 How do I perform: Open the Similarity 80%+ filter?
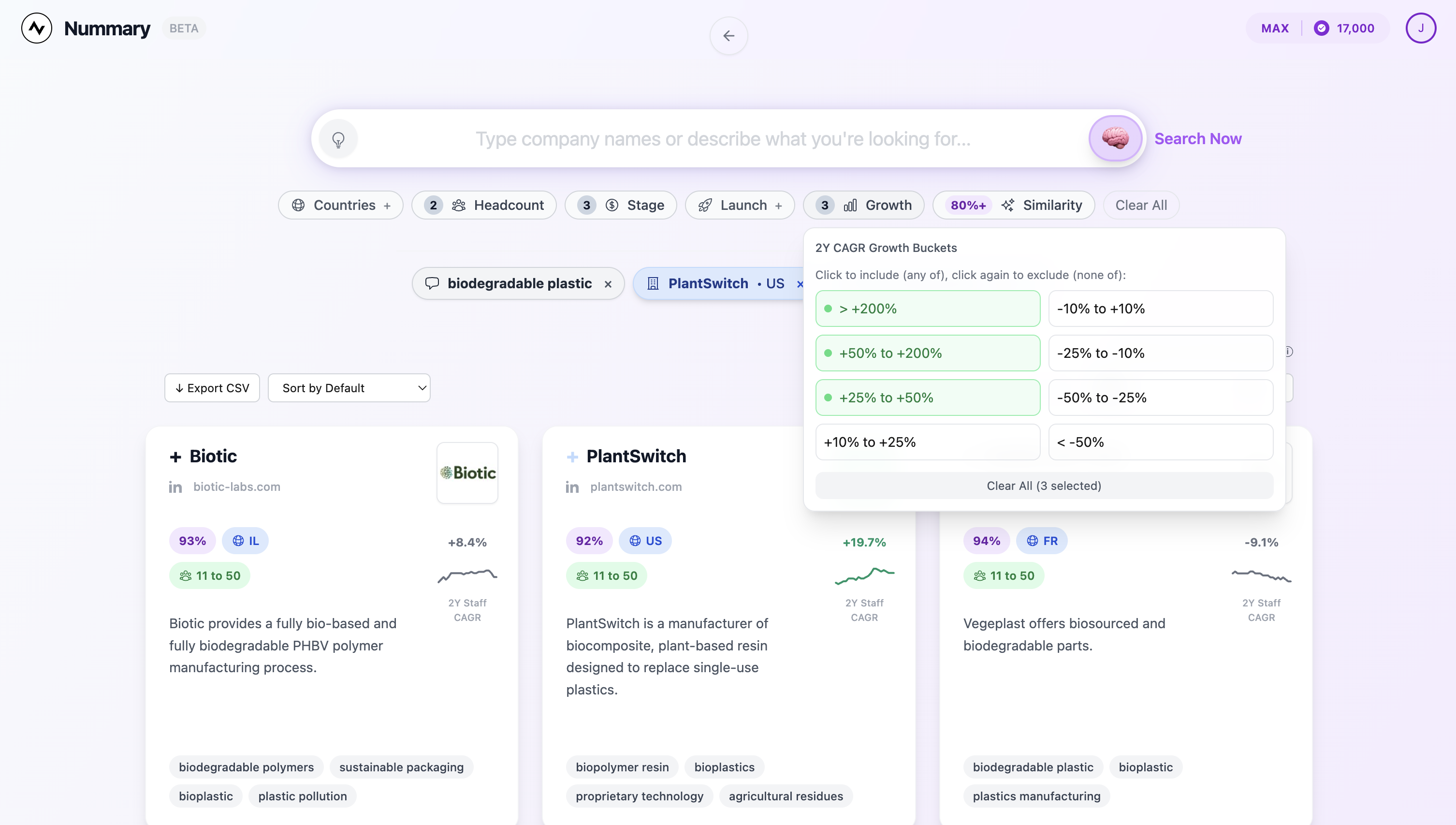coord(1014,205)
